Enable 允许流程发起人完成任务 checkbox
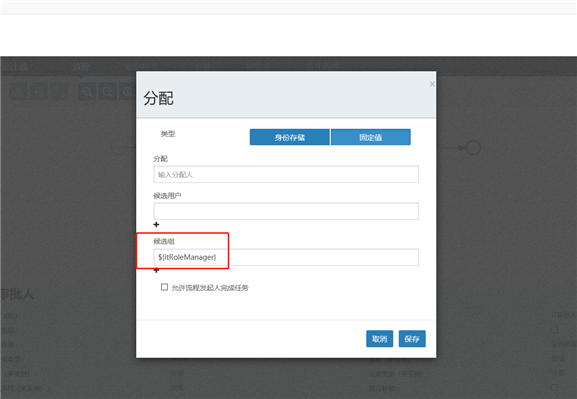 (x=164, y=287)
